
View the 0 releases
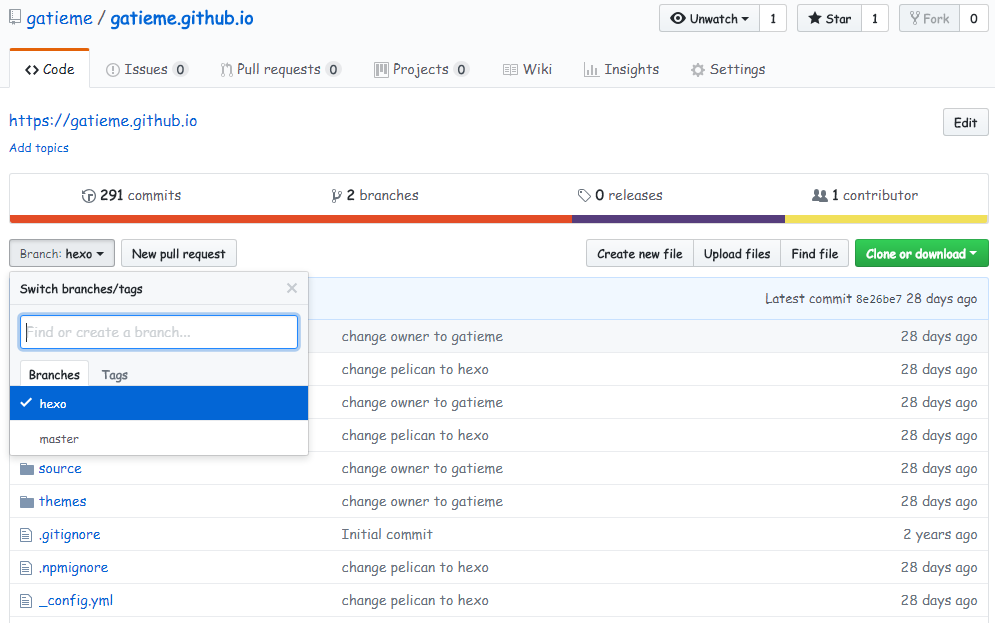[x=620, y=195]
